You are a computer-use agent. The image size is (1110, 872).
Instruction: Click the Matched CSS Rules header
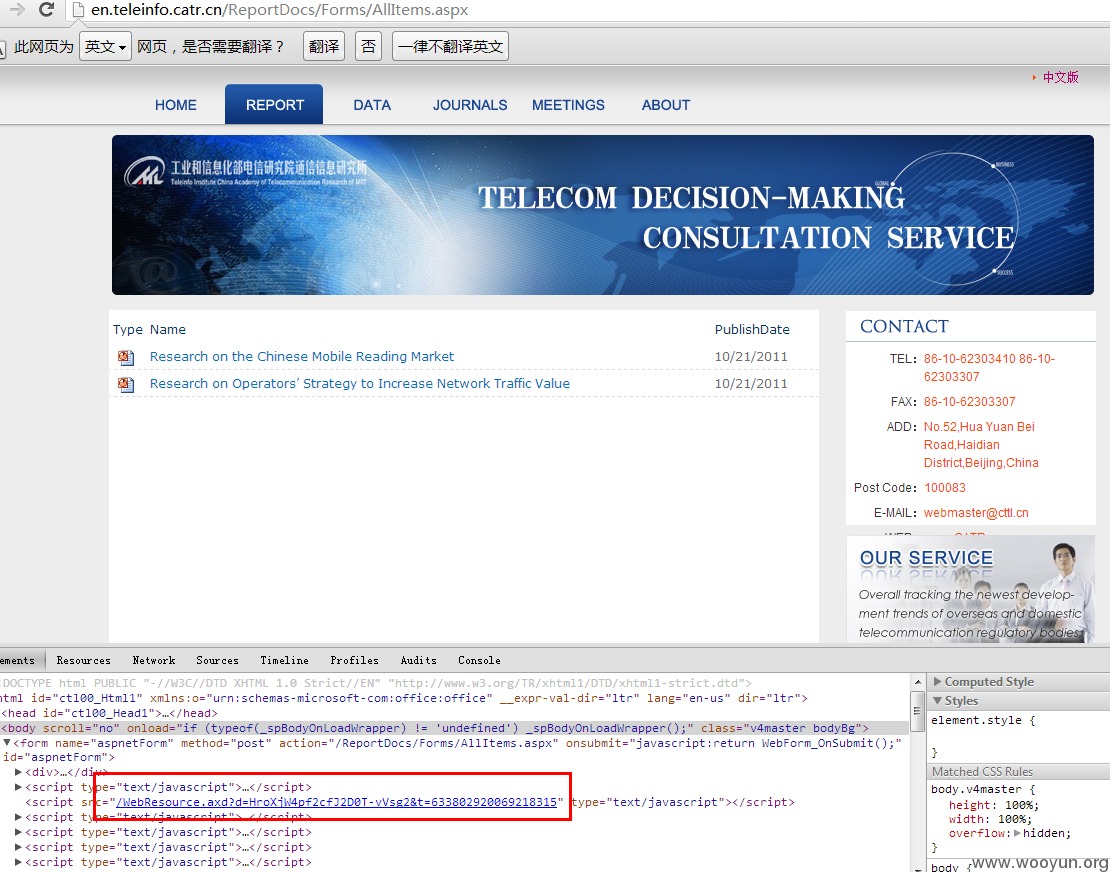1019,771
